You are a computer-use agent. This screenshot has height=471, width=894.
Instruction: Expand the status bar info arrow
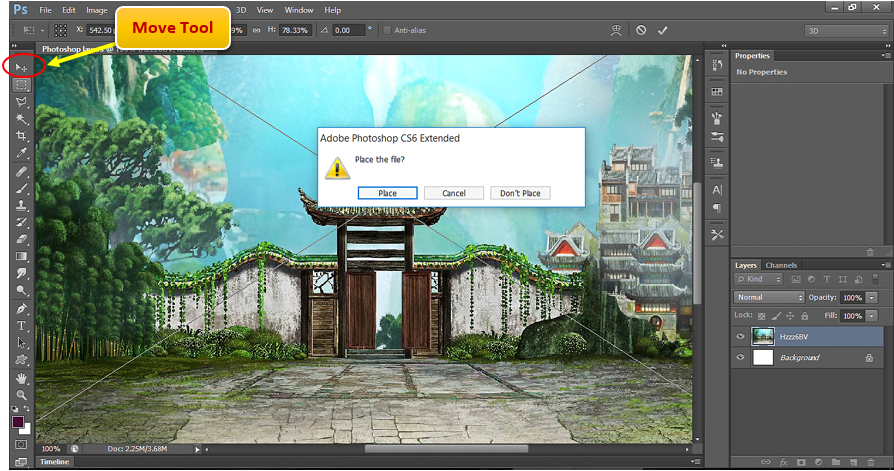(x=197, y=449)
